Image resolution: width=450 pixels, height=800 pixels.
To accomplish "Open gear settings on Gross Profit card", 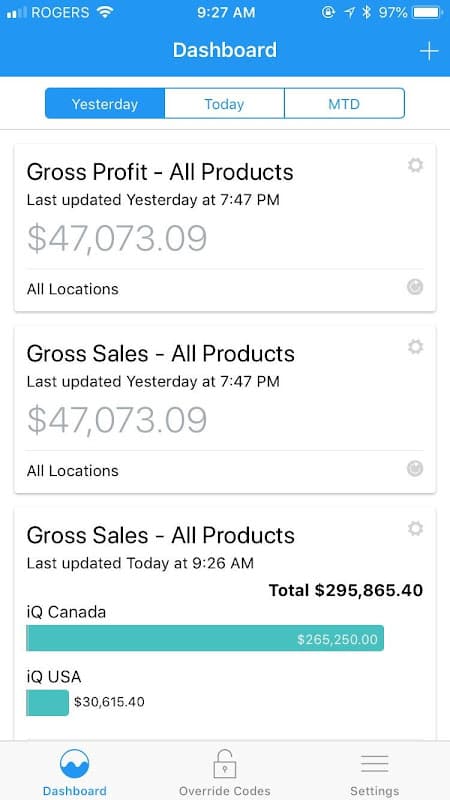I will tap(415, 165).
